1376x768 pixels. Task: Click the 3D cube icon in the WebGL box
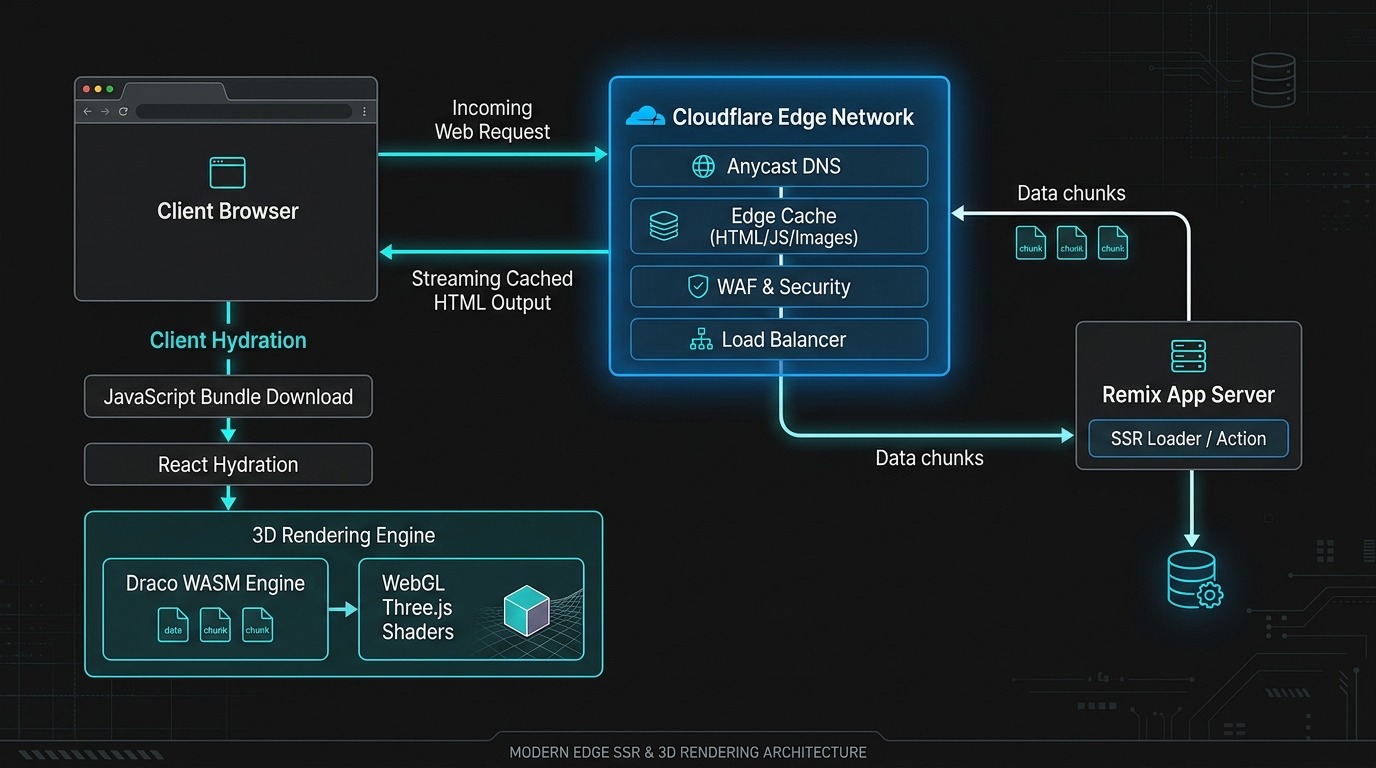526,610
